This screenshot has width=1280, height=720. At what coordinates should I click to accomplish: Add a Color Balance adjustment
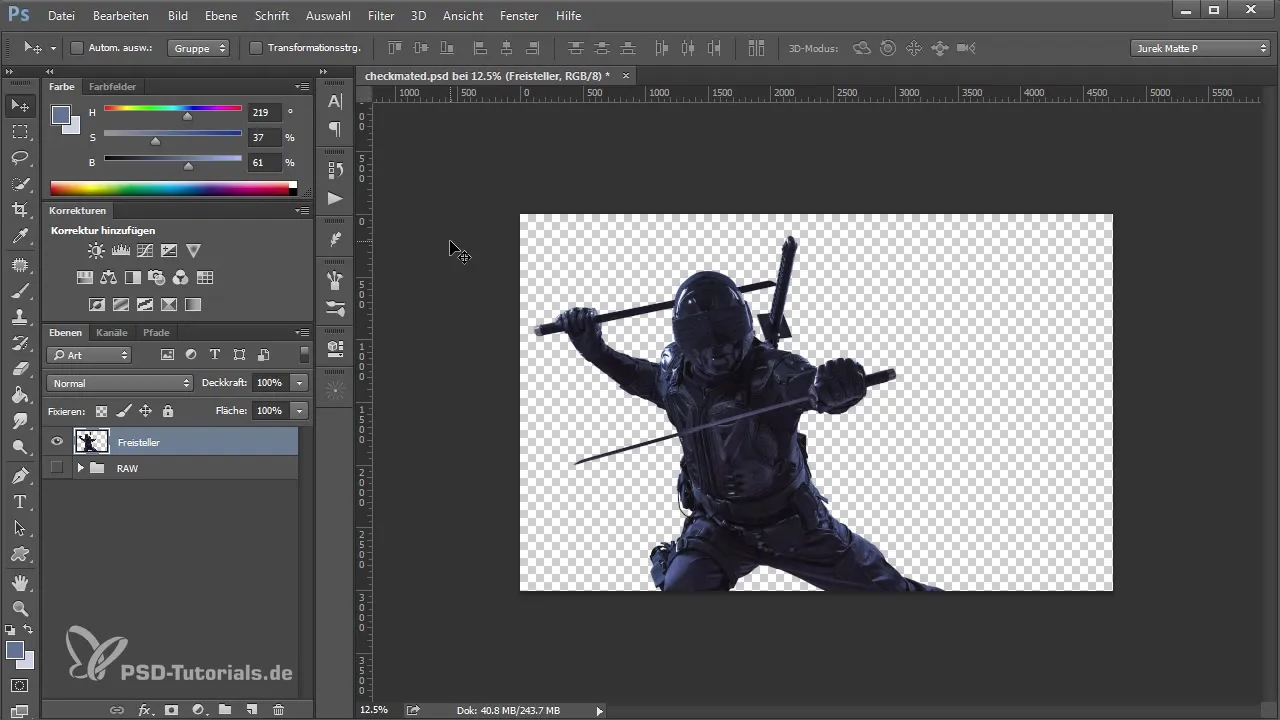tap(109, 278)
